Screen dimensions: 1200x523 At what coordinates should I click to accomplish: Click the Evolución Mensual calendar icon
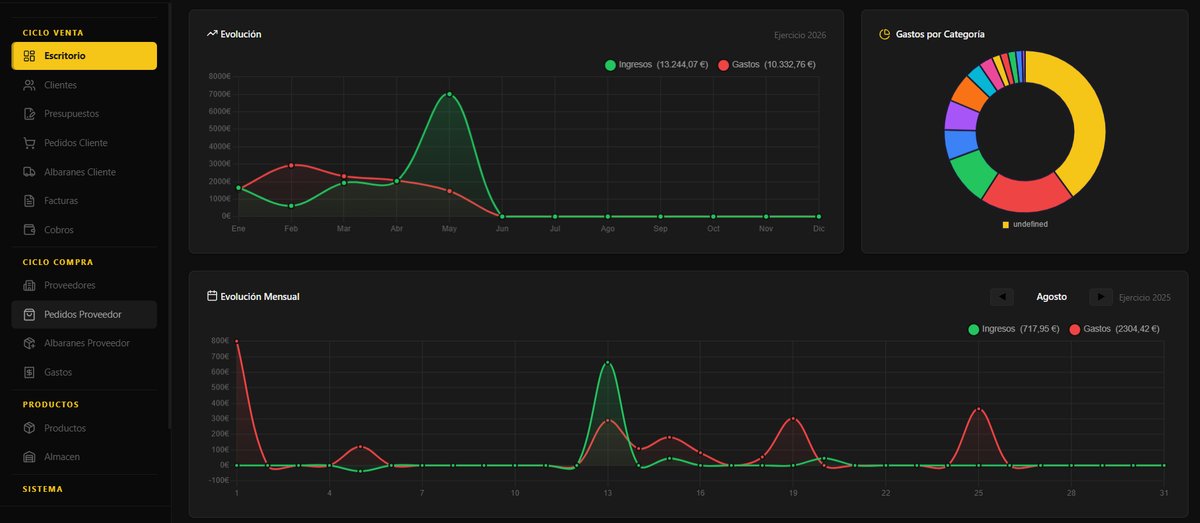(212, 296)
